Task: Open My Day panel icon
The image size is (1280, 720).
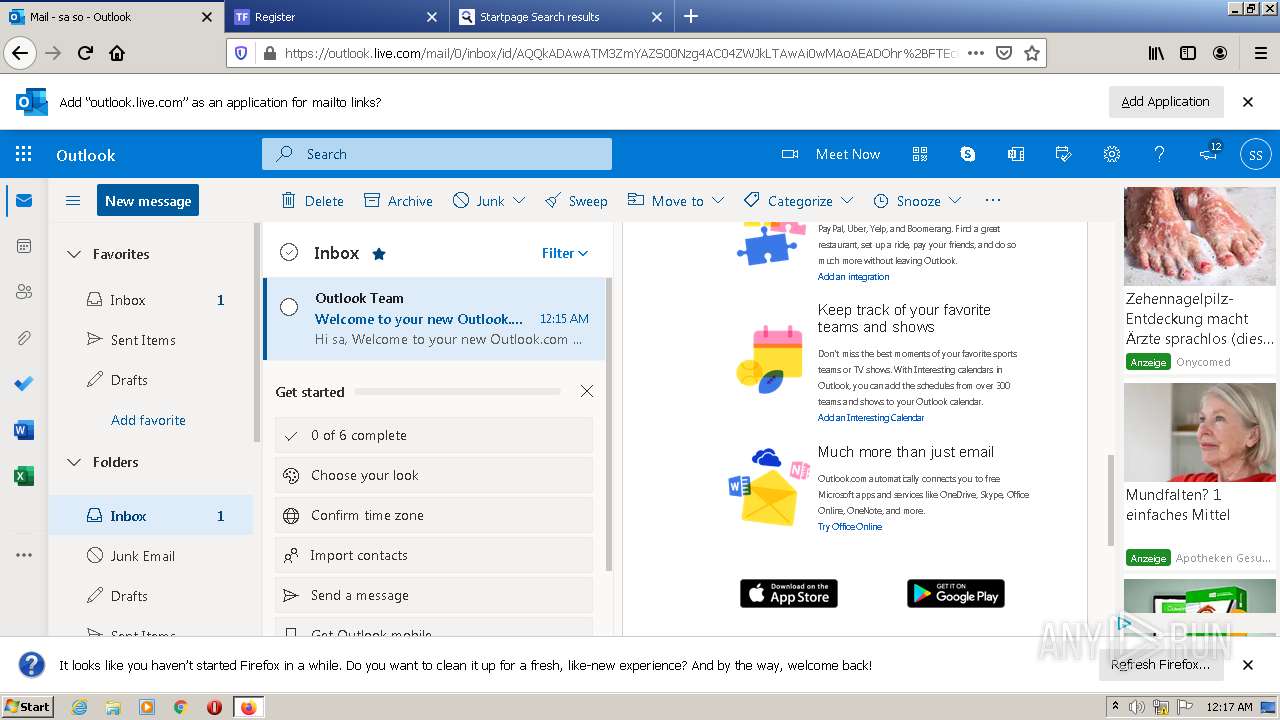Action: (1064, 154)
